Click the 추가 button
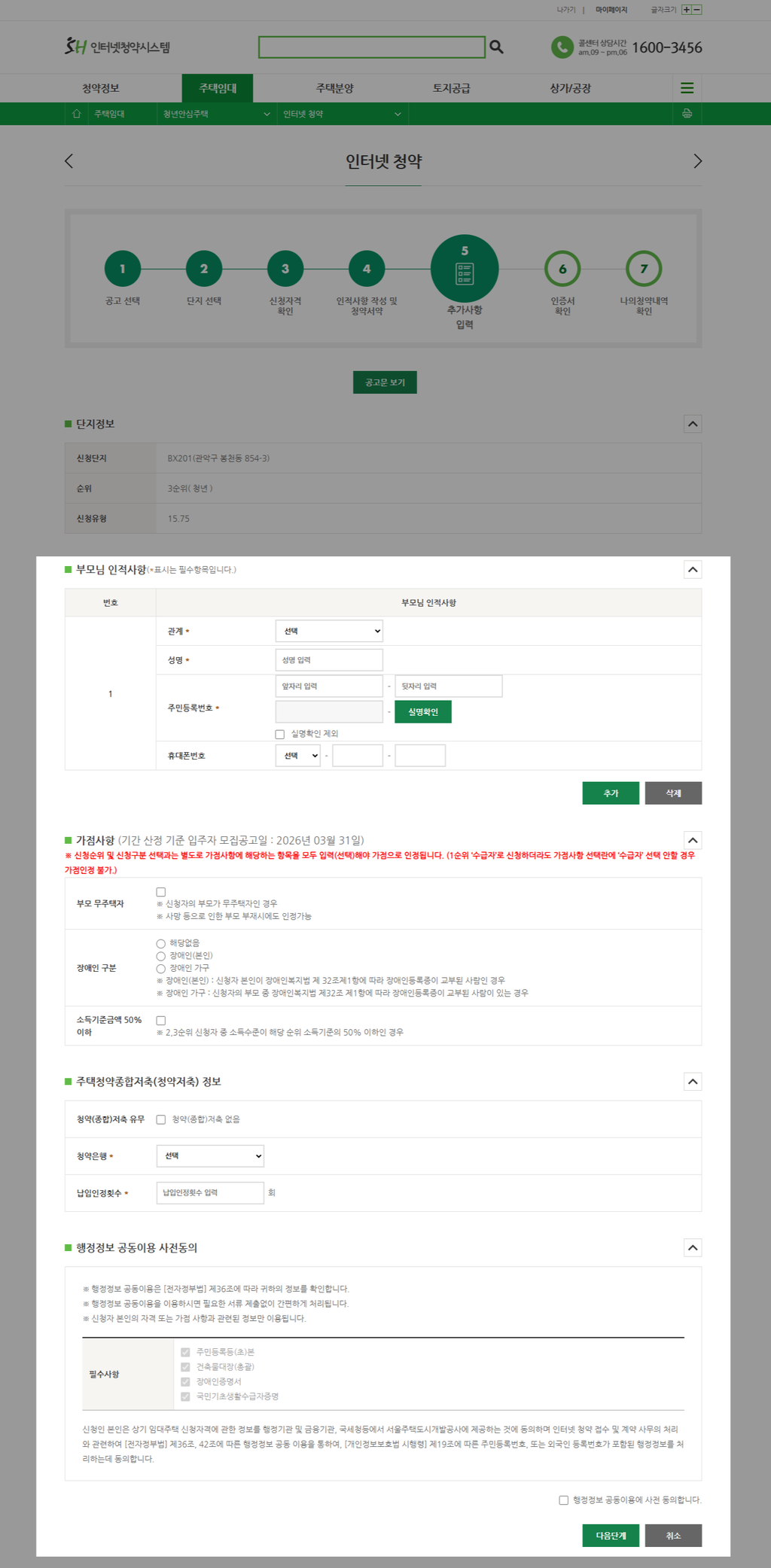 point(611,793)
